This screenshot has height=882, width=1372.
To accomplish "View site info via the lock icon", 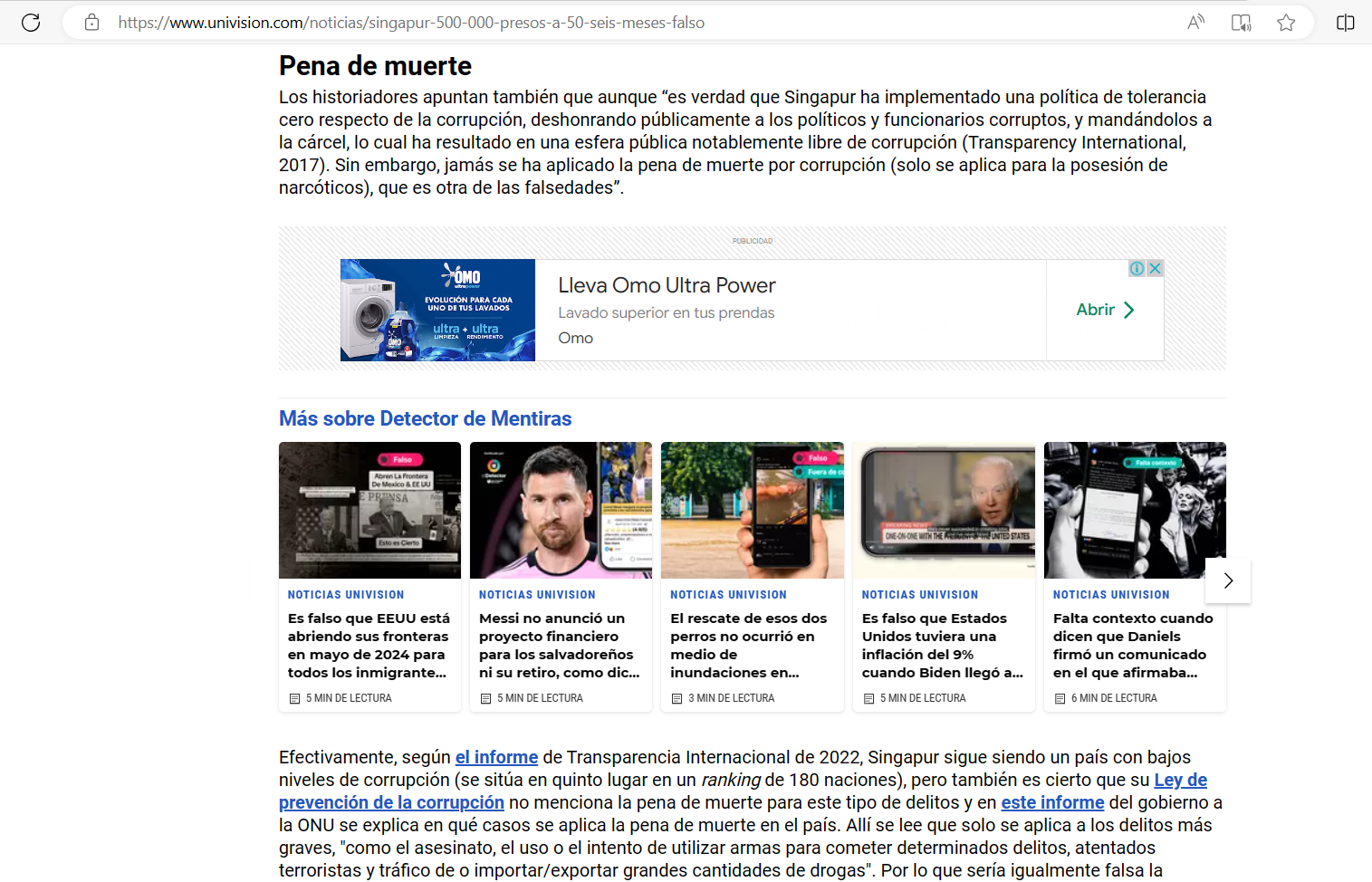I will [91, 23].
